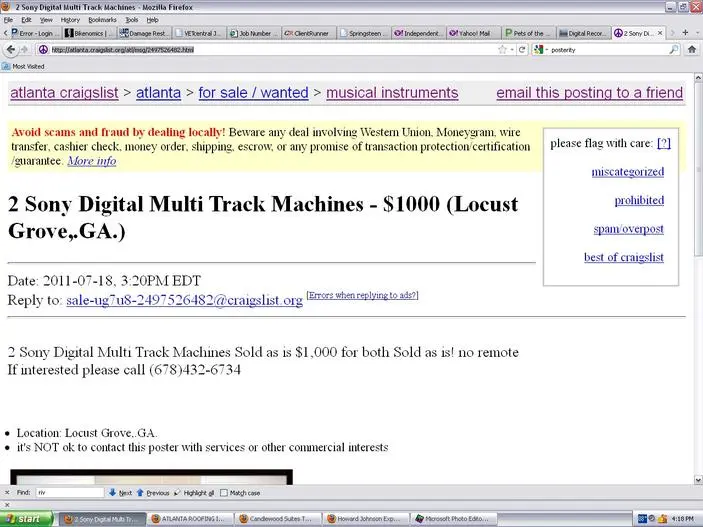Click email this posting to a friend
This screenshot has height=527, width=703.
(590, 93)
